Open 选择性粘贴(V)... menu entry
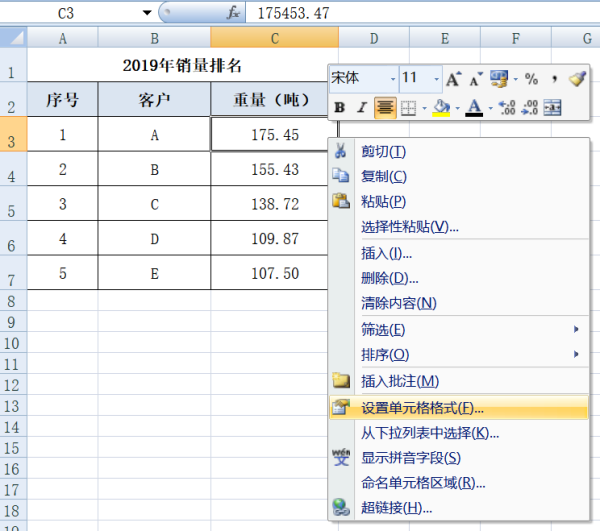 [458, 226]
